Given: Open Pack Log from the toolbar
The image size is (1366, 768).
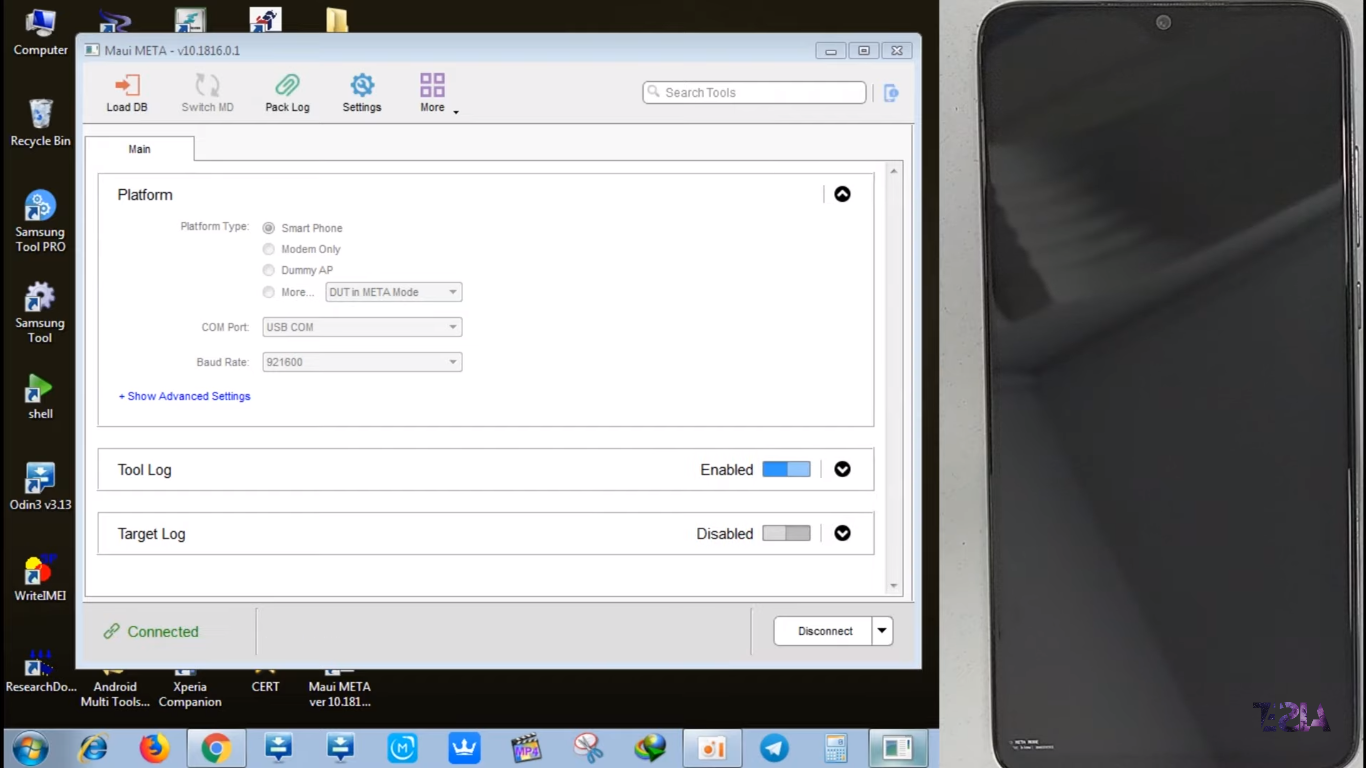Looking at the screenshot, I should click(287, 93).
